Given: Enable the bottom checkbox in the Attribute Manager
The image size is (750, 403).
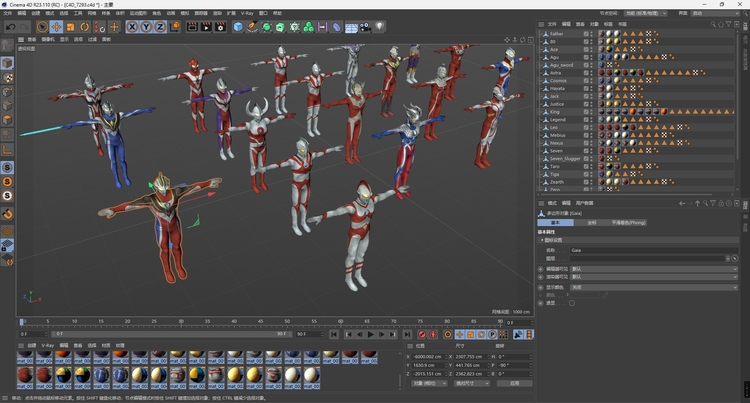Looking at the screenshot, I should [572, 303].
